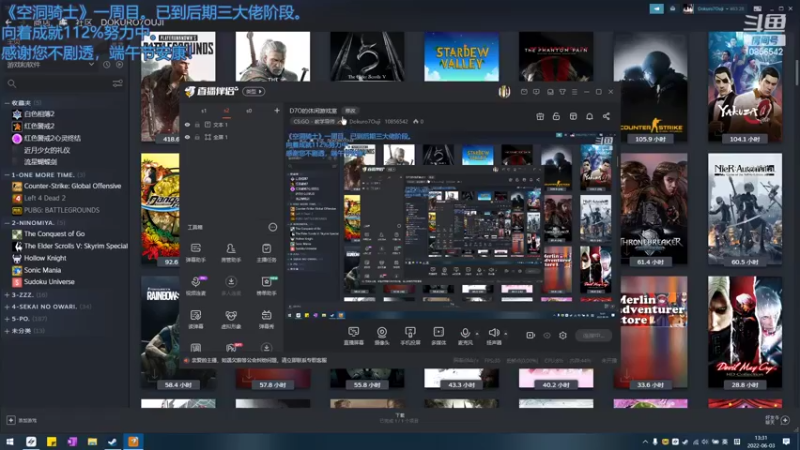The height and width of the screenshot is (450, 800).
Task: Expand the 3-ZZZ. collection
Action: (7, 295)
